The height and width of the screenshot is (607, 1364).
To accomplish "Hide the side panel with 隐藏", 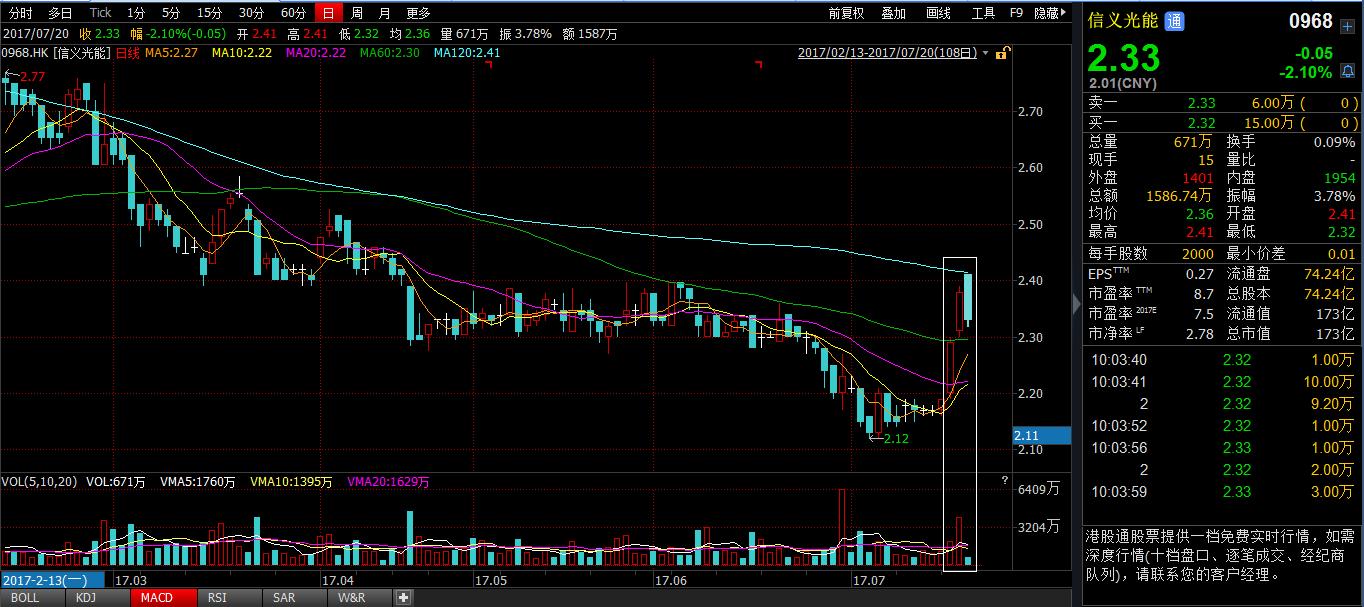I will click(x=1048, y=13).
